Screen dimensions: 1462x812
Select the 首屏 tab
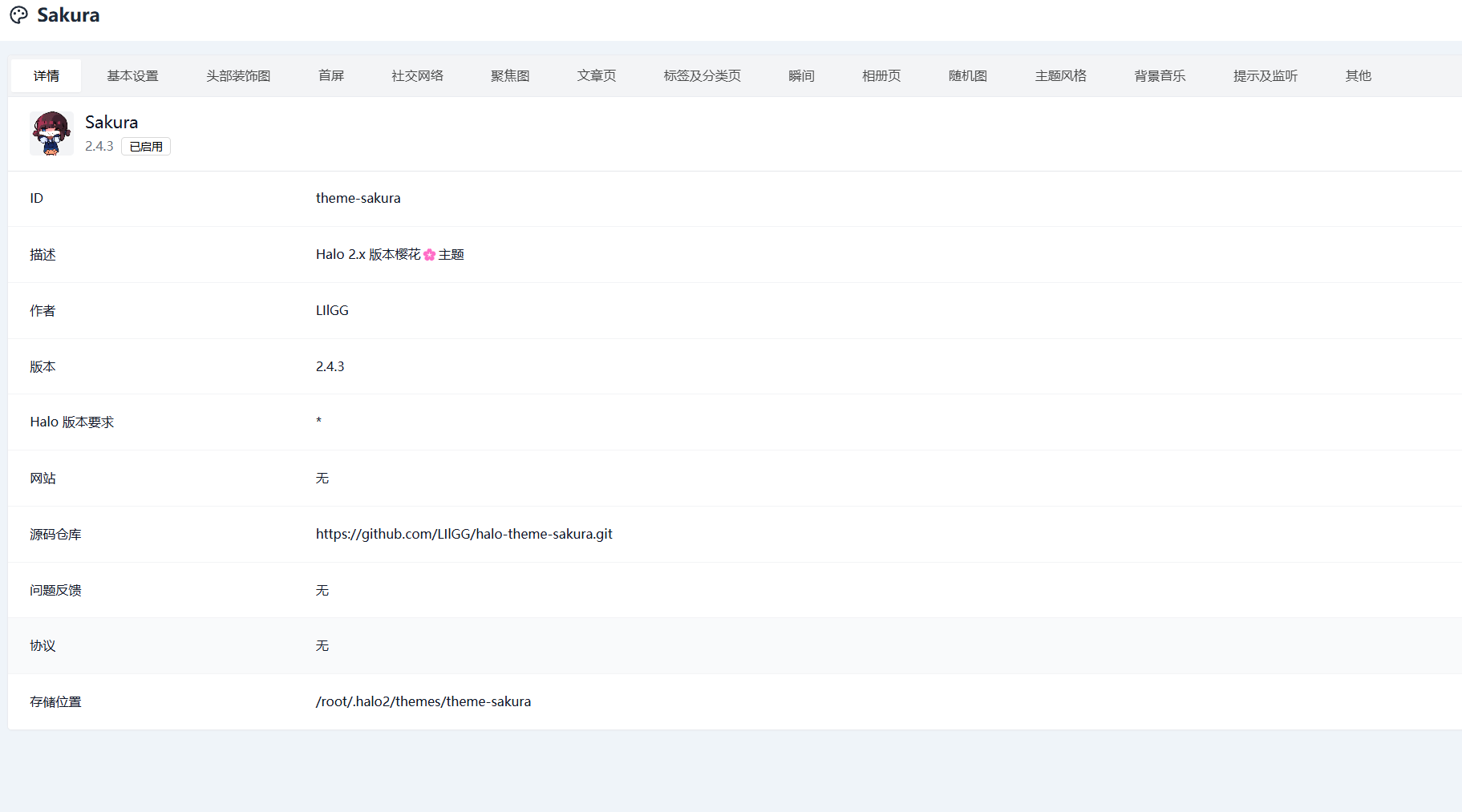click(x=330, y=76)
